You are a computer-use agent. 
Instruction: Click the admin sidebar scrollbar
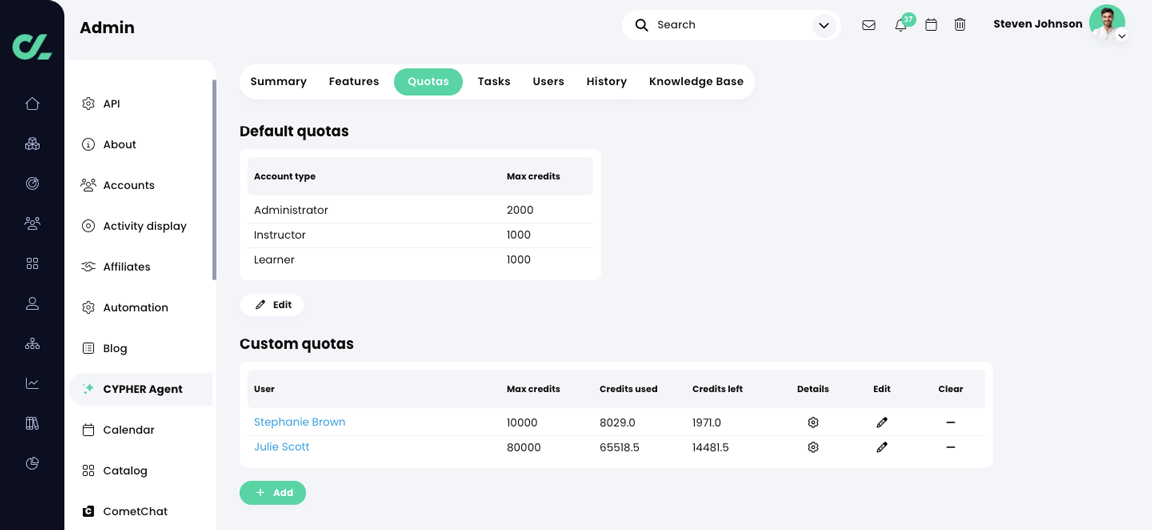pos(214,179)
